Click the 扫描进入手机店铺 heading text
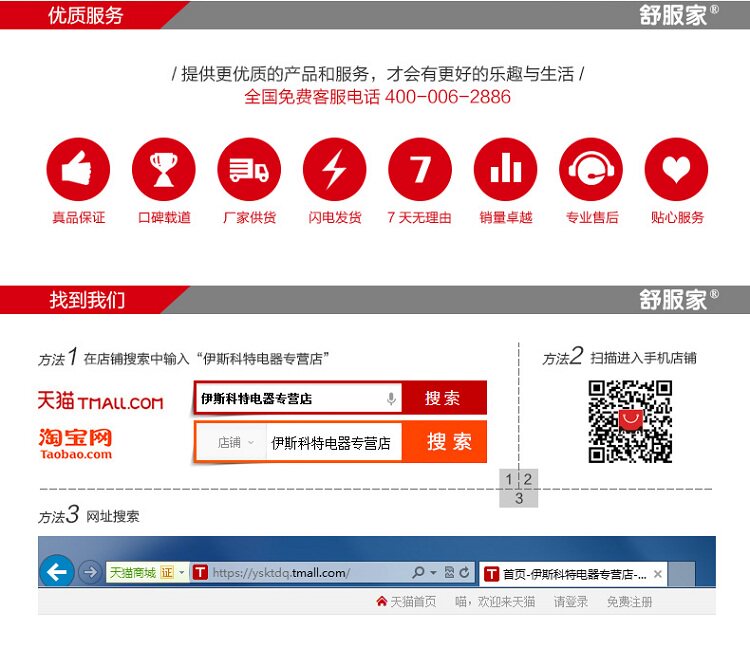 coord(643,358)
